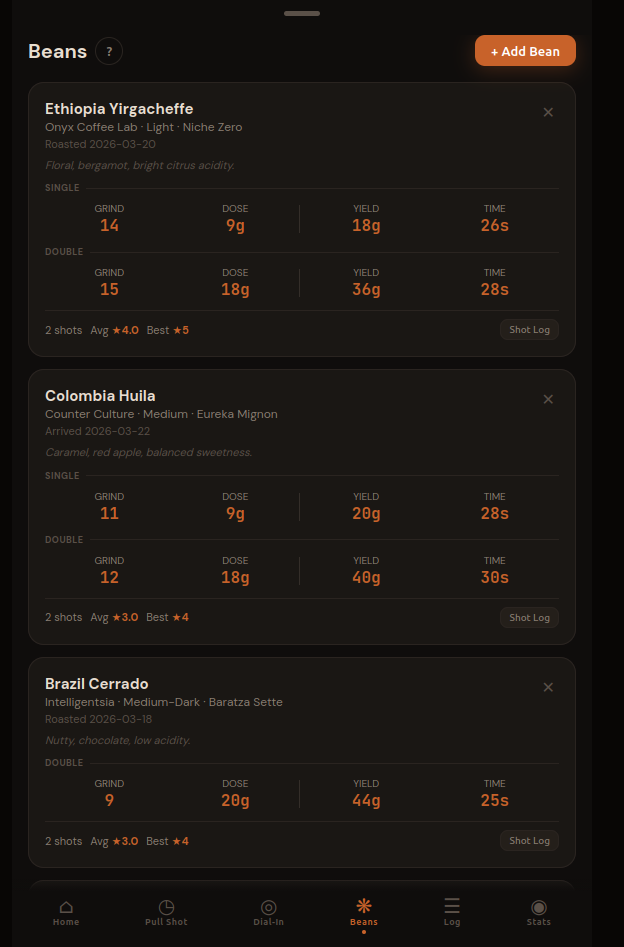
Task: Go to the Home tab icon
Action: [x=66, y=911]
